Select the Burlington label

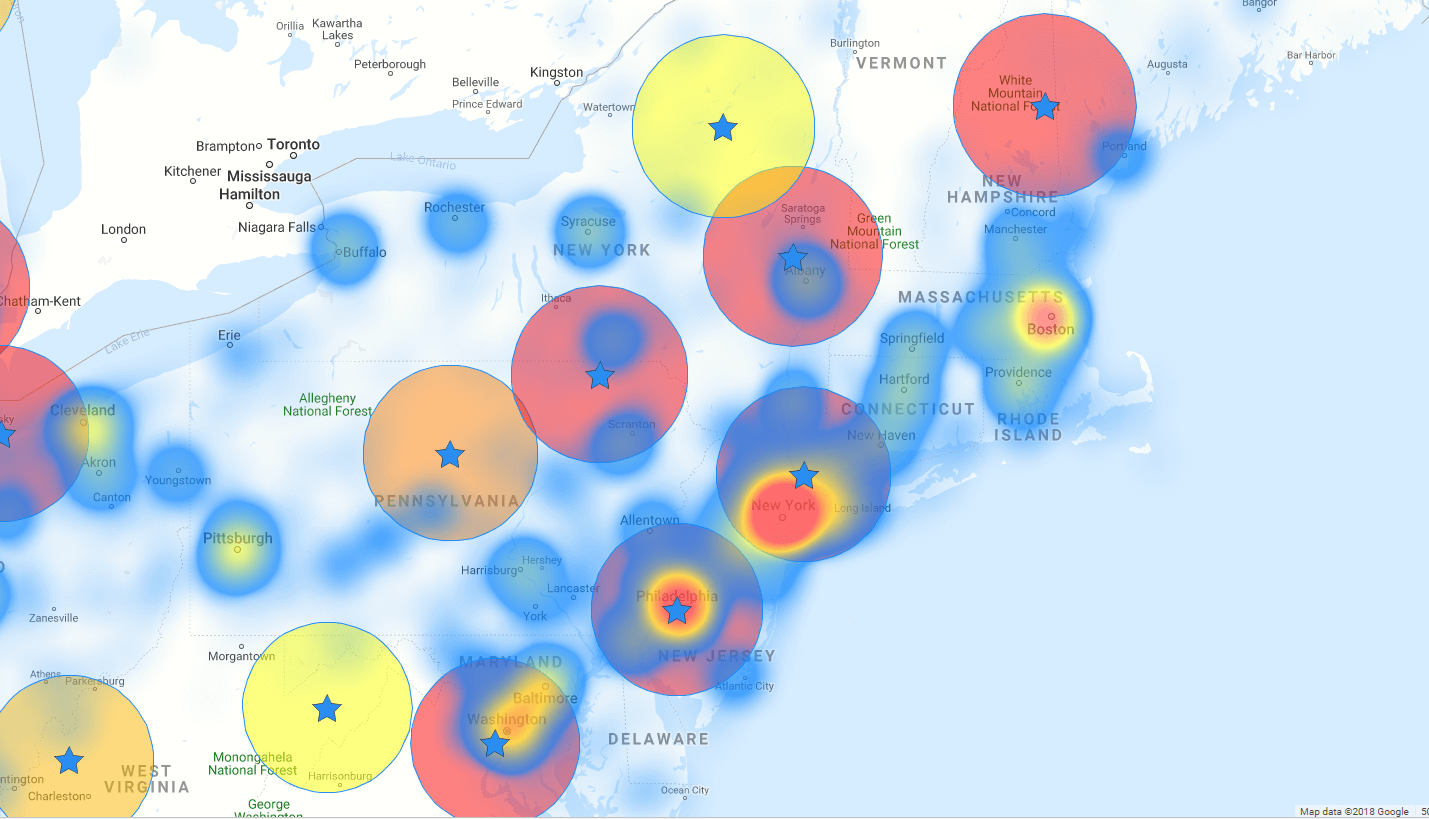(855, 43)
